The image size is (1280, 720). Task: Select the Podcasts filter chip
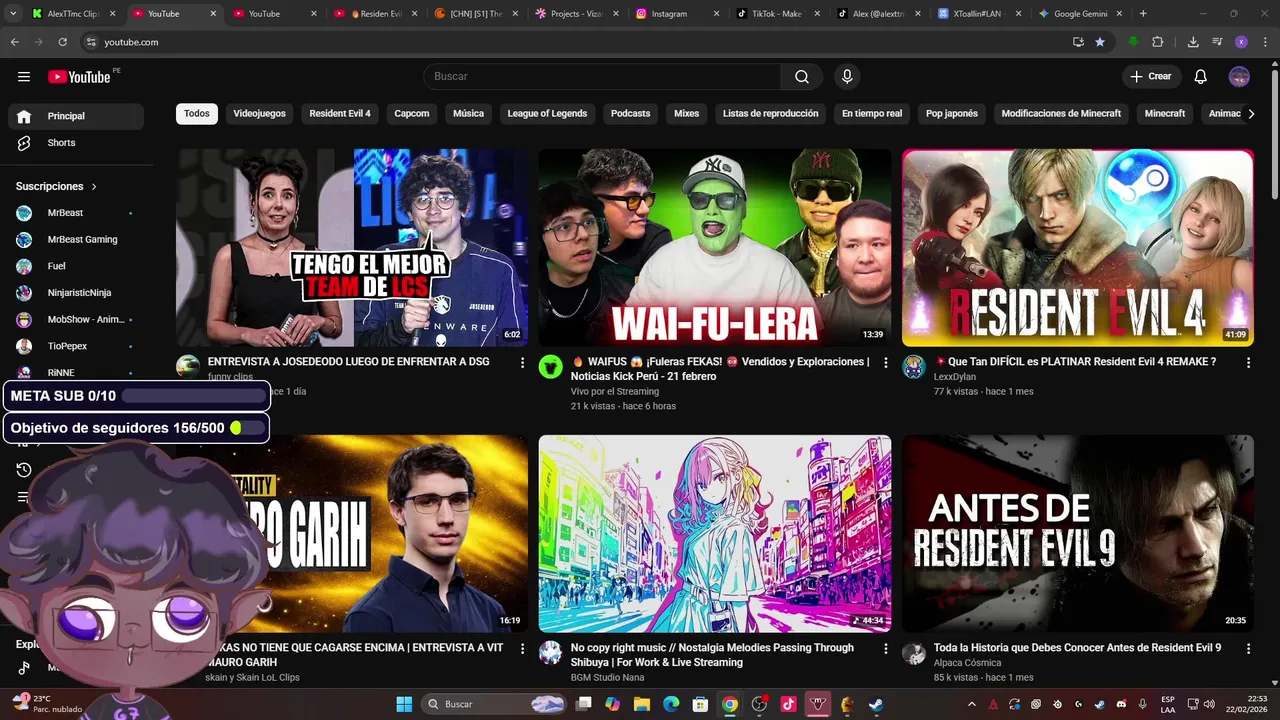(x=631, y=114)
